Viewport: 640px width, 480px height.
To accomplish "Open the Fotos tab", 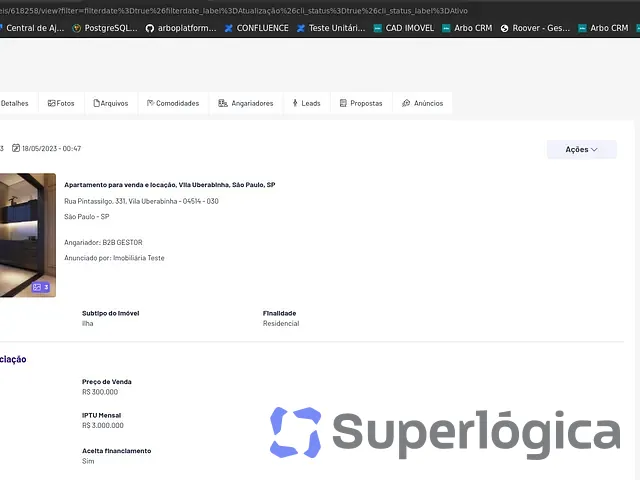I will (x=61, y=103).
